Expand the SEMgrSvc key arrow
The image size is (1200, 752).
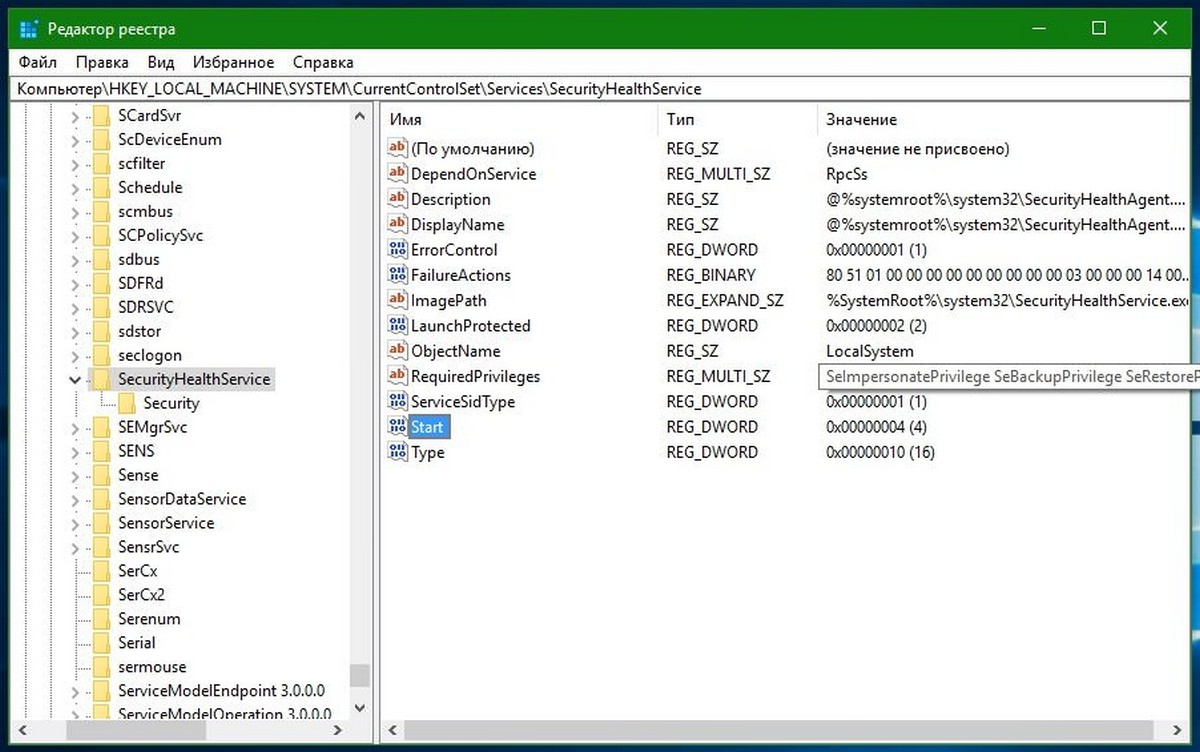click(75, 428)
